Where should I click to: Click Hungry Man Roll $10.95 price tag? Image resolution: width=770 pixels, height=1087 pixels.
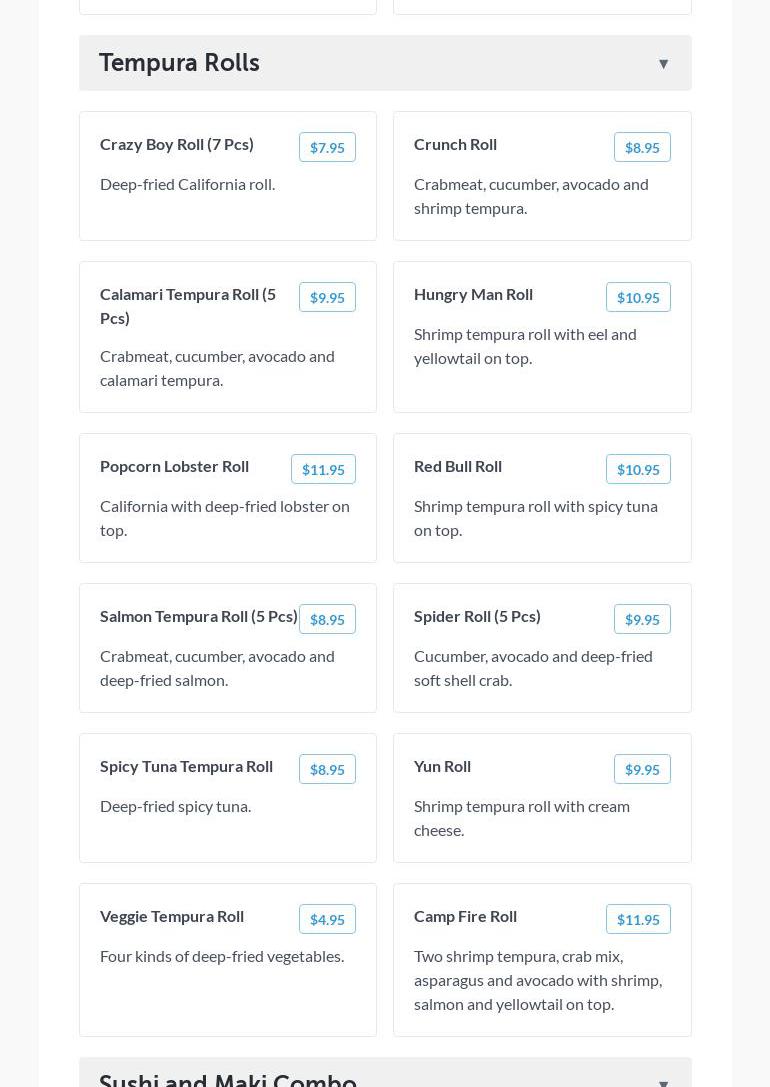(x=638, y=297)
